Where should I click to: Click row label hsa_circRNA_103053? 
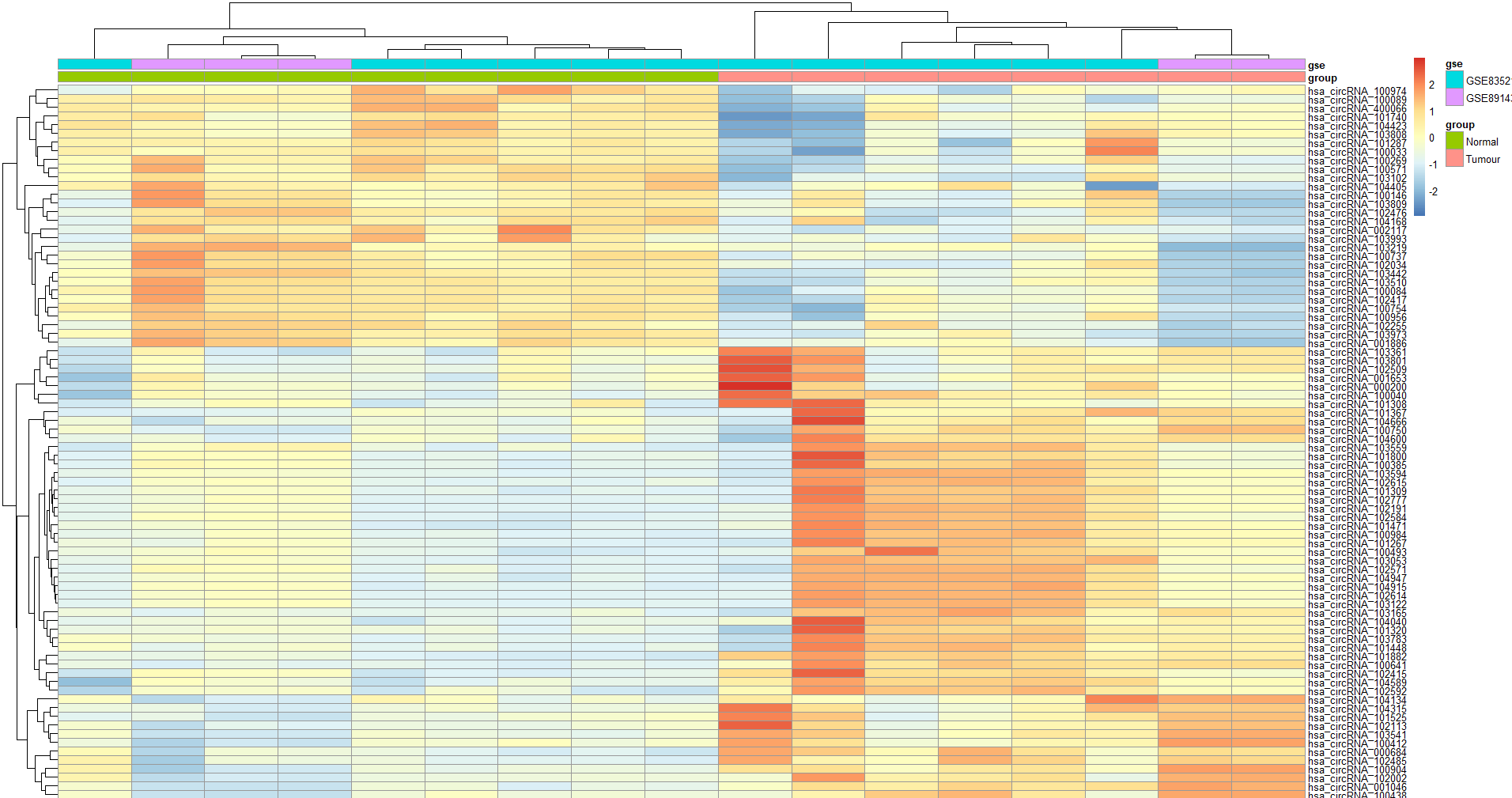pyautogui.click(x=1357, y=562)
